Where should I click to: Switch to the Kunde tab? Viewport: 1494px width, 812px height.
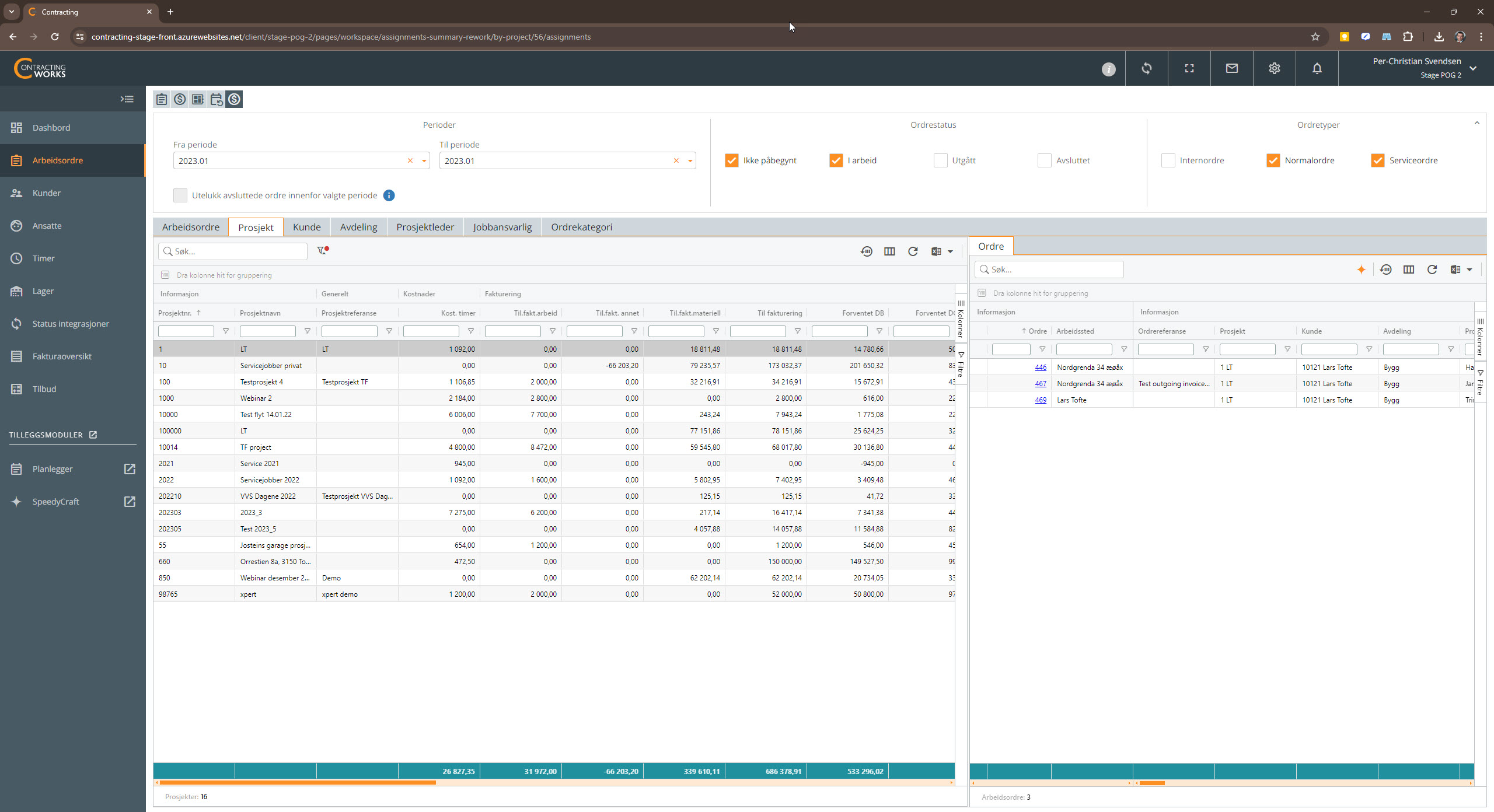[x=307, y=227]
